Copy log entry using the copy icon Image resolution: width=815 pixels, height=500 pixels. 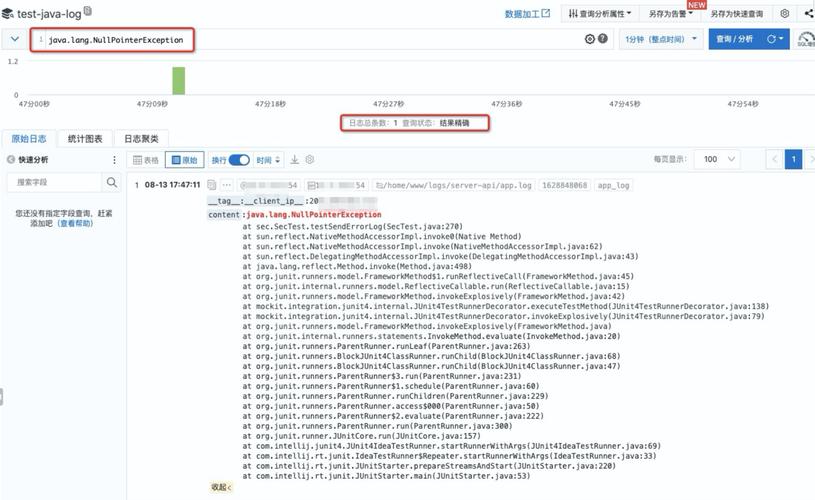point(212,185)
